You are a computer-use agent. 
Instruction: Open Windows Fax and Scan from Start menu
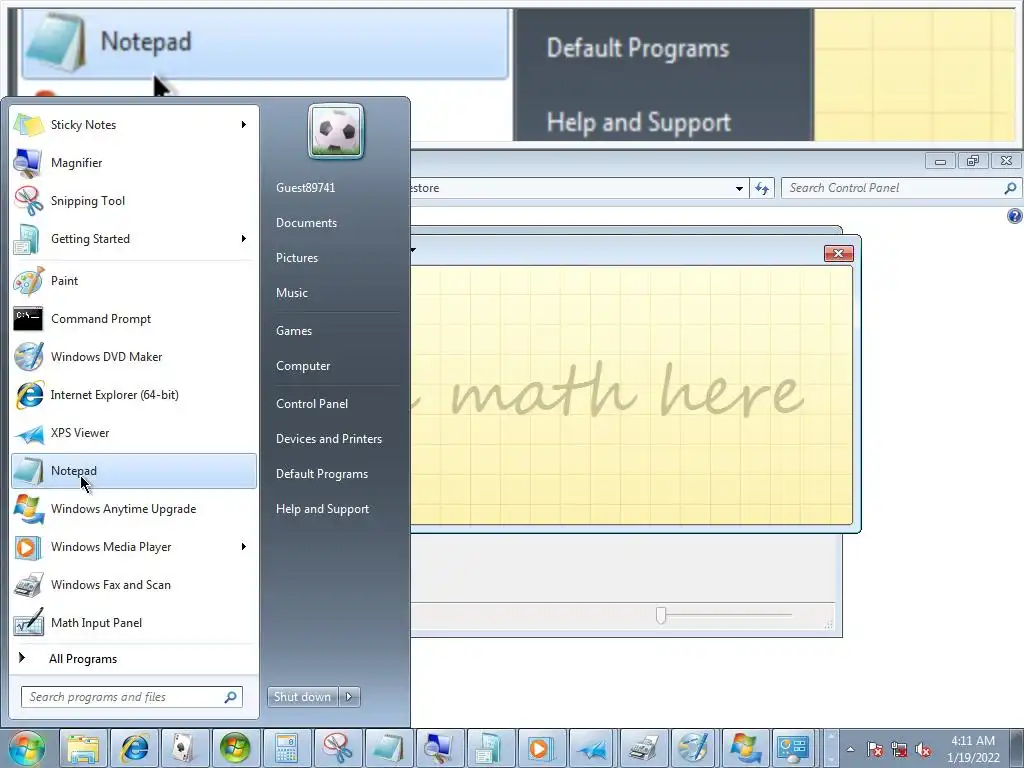[134, 584]
